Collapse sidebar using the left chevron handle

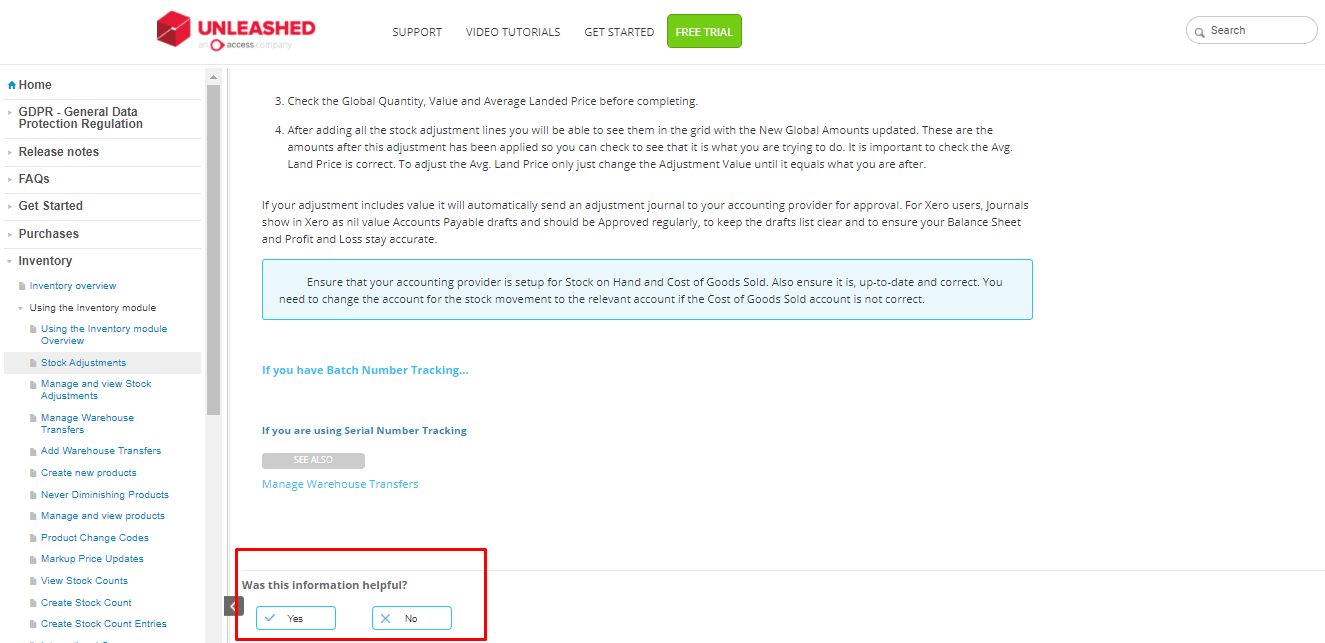click(x=233, y=606)
